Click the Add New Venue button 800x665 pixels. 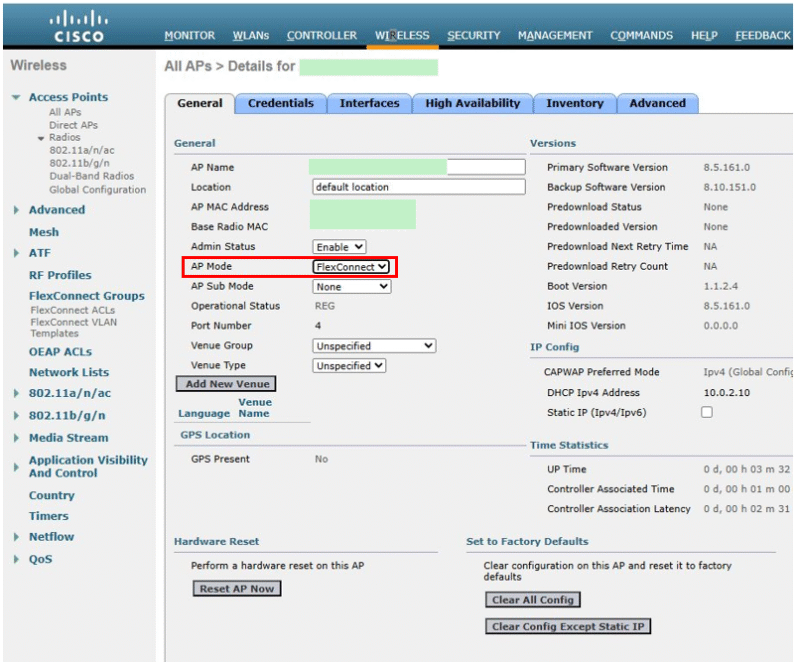pos(226,384)
